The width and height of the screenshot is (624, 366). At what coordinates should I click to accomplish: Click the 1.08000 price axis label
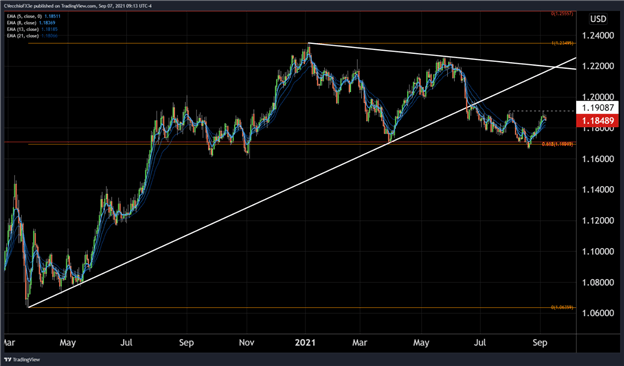pos(598,282)
